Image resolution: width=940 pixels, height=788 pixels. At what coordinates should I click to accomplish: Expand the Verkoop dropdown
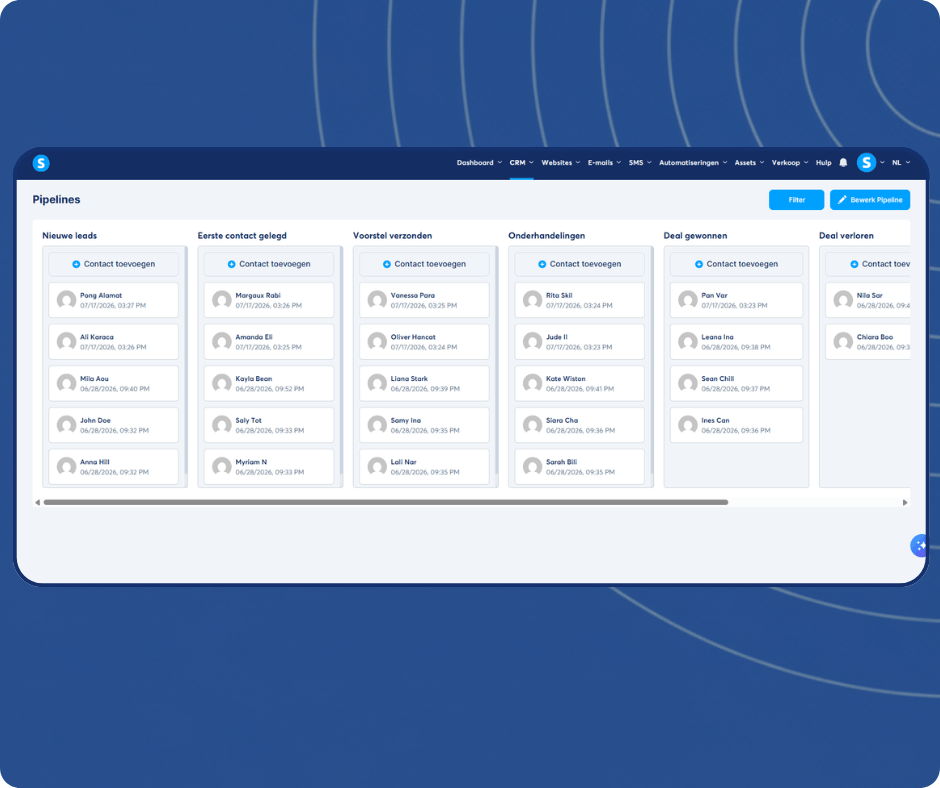tap(790, 163)
